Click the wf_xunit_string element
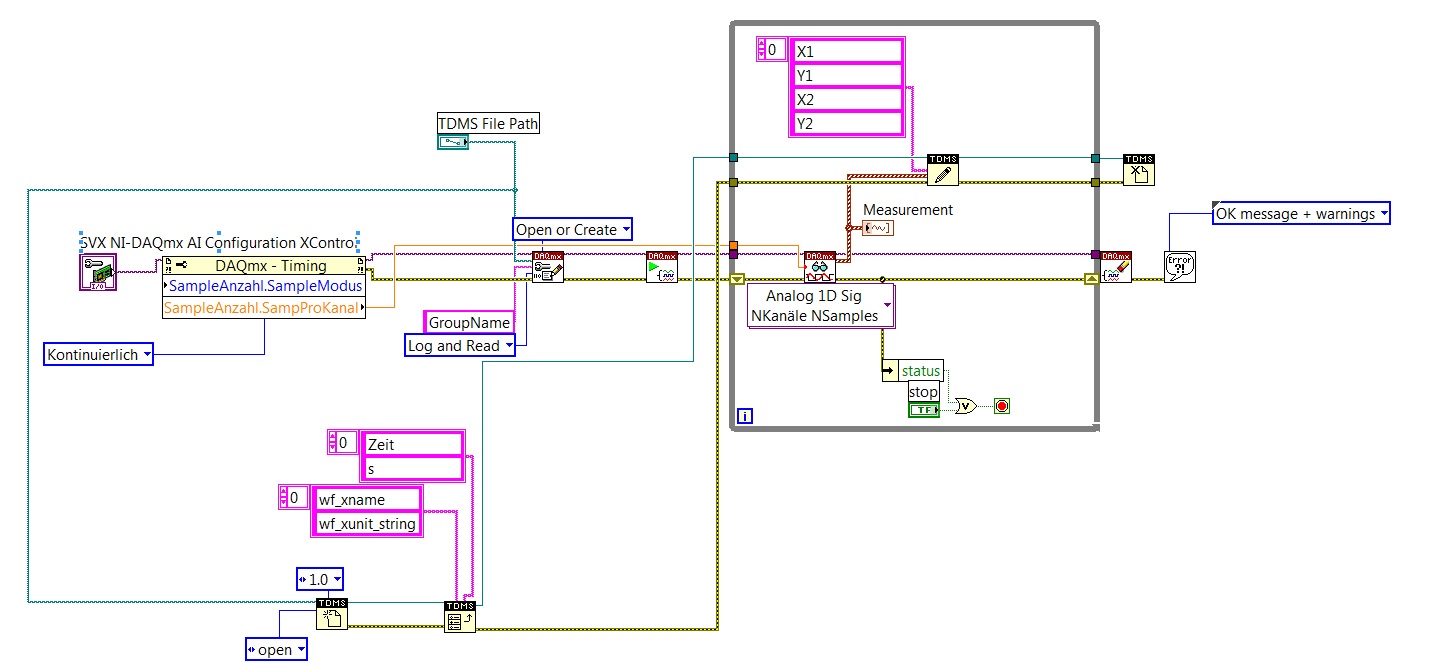Image resolution: width=1448 pixels, height=667 pixels. [367, 523]
